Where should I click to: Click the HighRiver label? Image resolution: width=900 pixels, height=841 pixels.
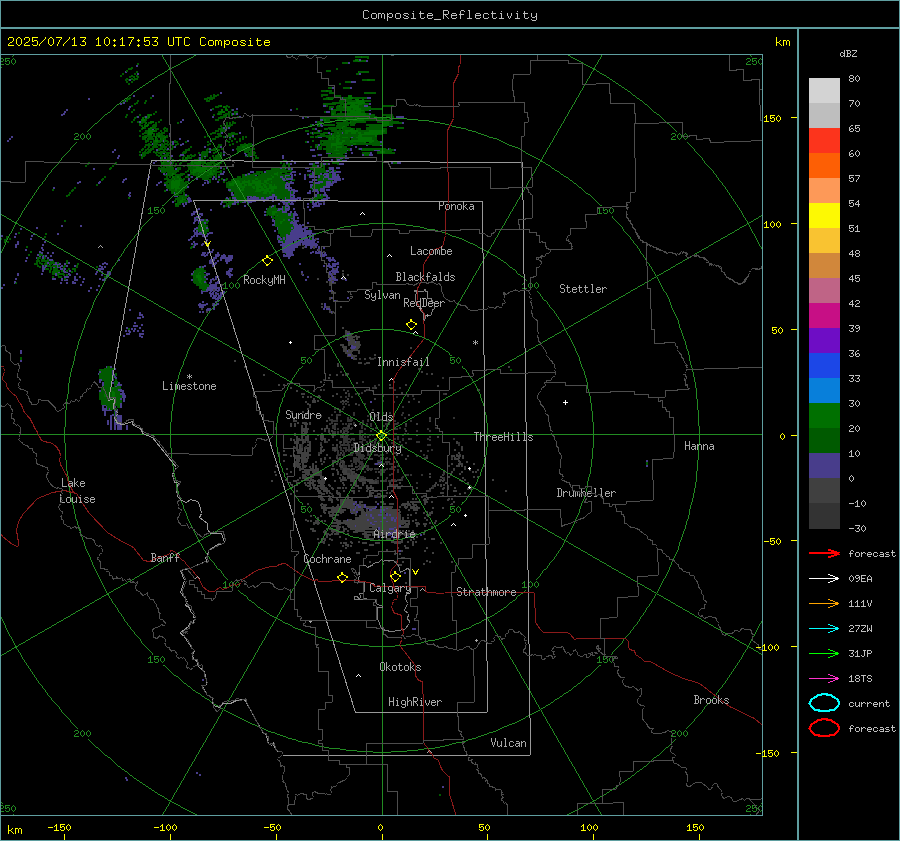(415, 702)
